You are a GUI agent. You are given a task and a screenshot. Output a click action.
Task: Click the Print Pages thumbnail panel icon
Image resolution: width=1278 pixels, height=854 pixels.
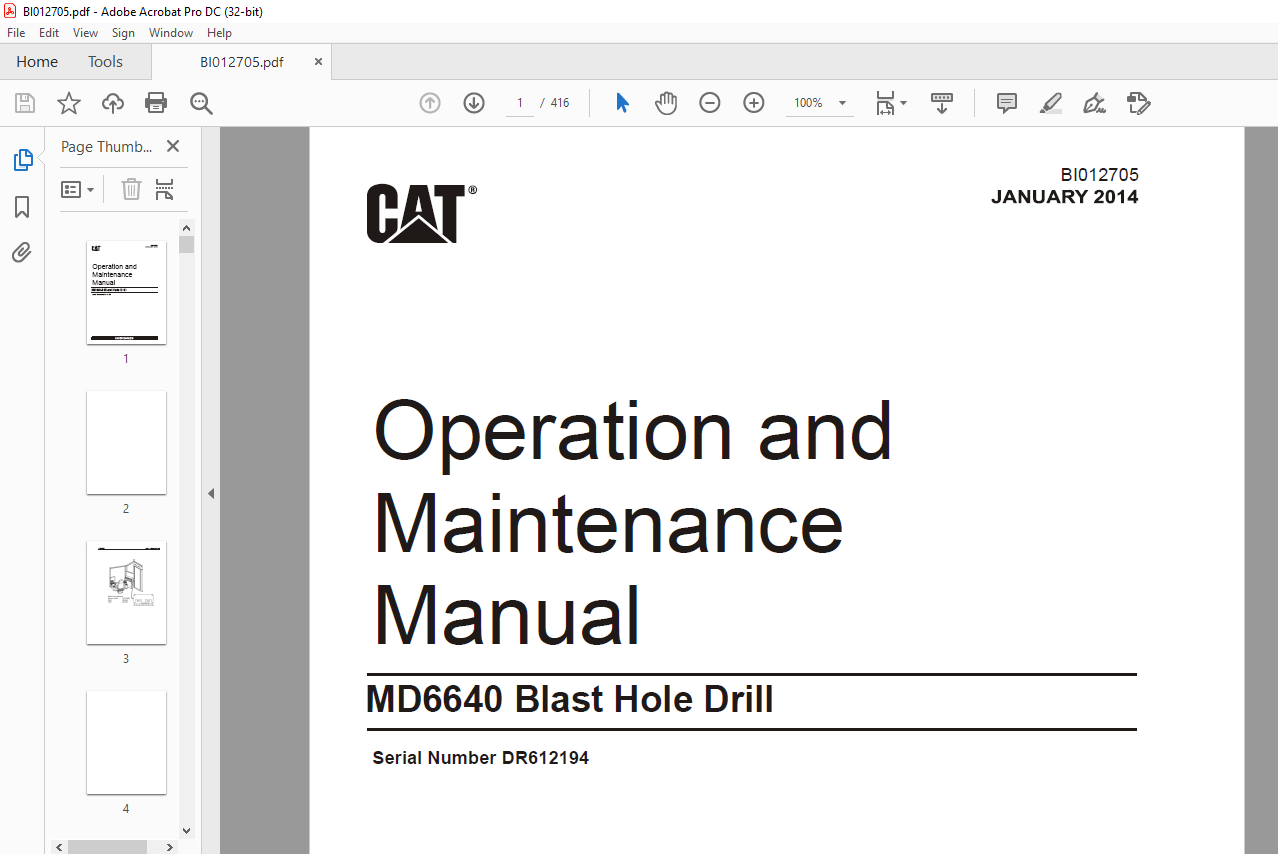(x=165, y=189)
